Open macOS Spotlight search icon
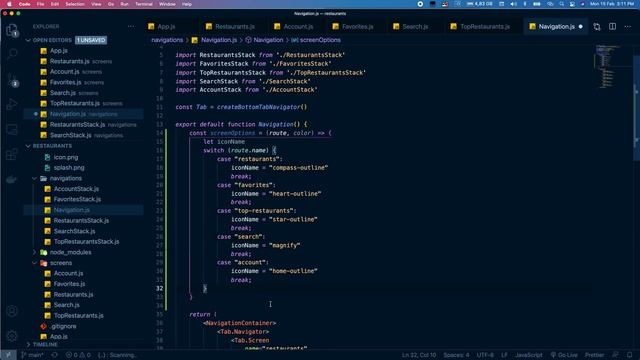 (x=562, y=4)
